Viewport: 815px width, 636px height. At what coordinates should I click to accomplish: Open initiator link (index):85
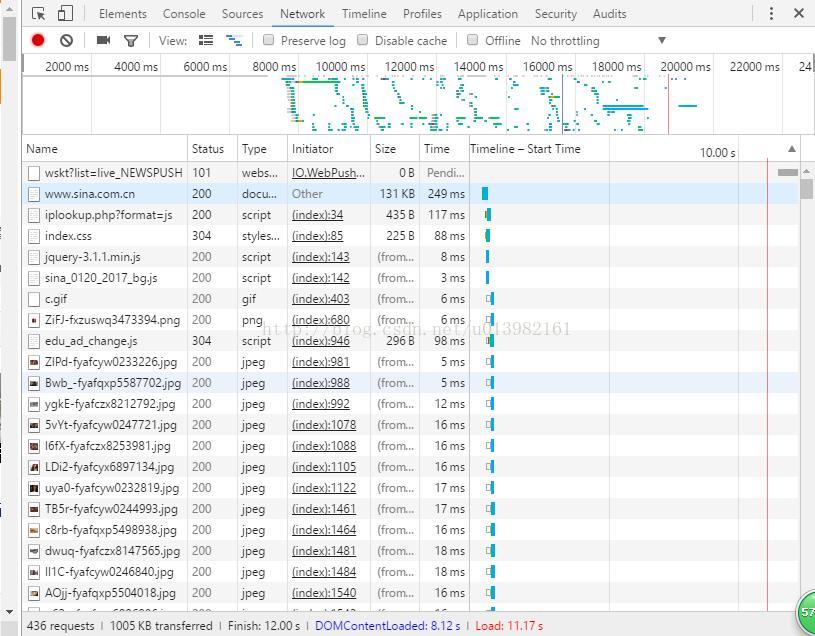pos(318,236)
